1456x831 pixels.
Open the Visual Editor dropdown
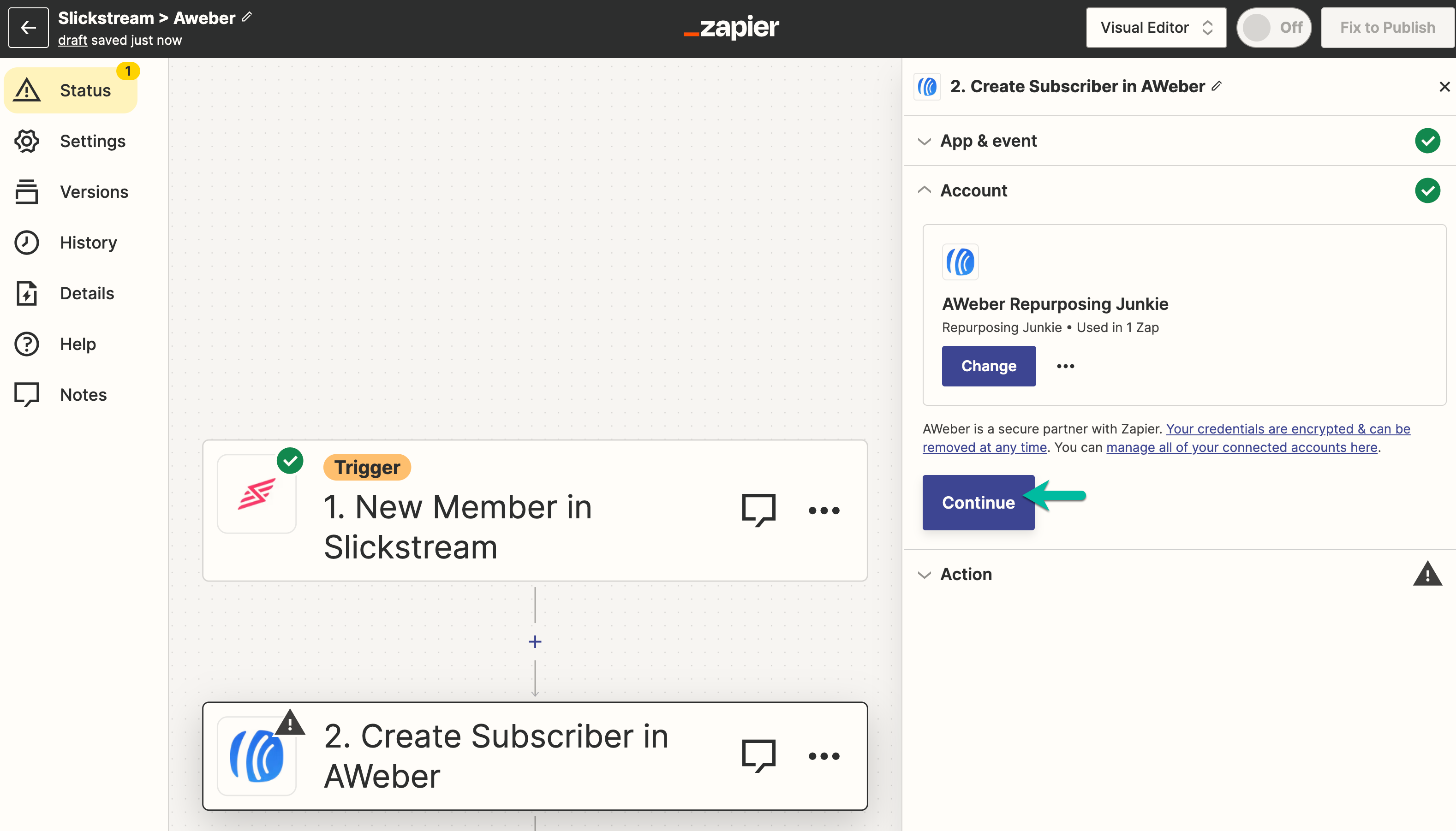(x=1156, y=27)
